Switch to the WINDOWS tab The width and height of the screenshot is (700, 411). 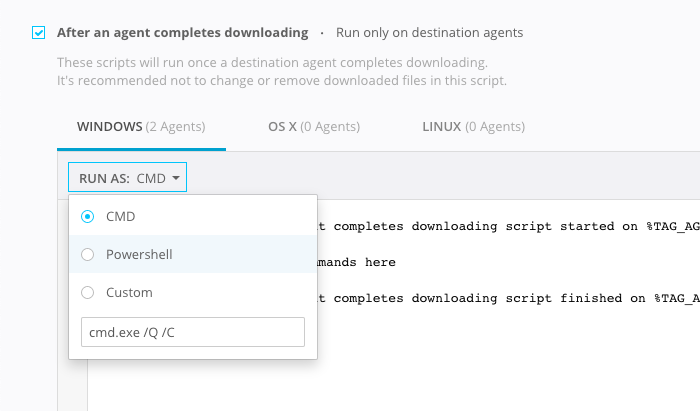[141, 127]
